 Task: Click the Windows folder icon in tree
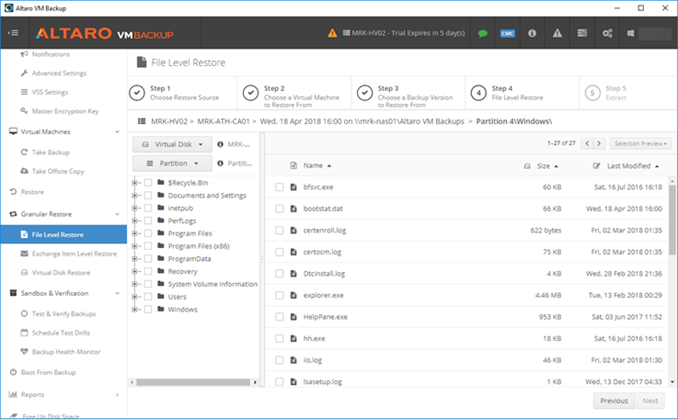161,309
